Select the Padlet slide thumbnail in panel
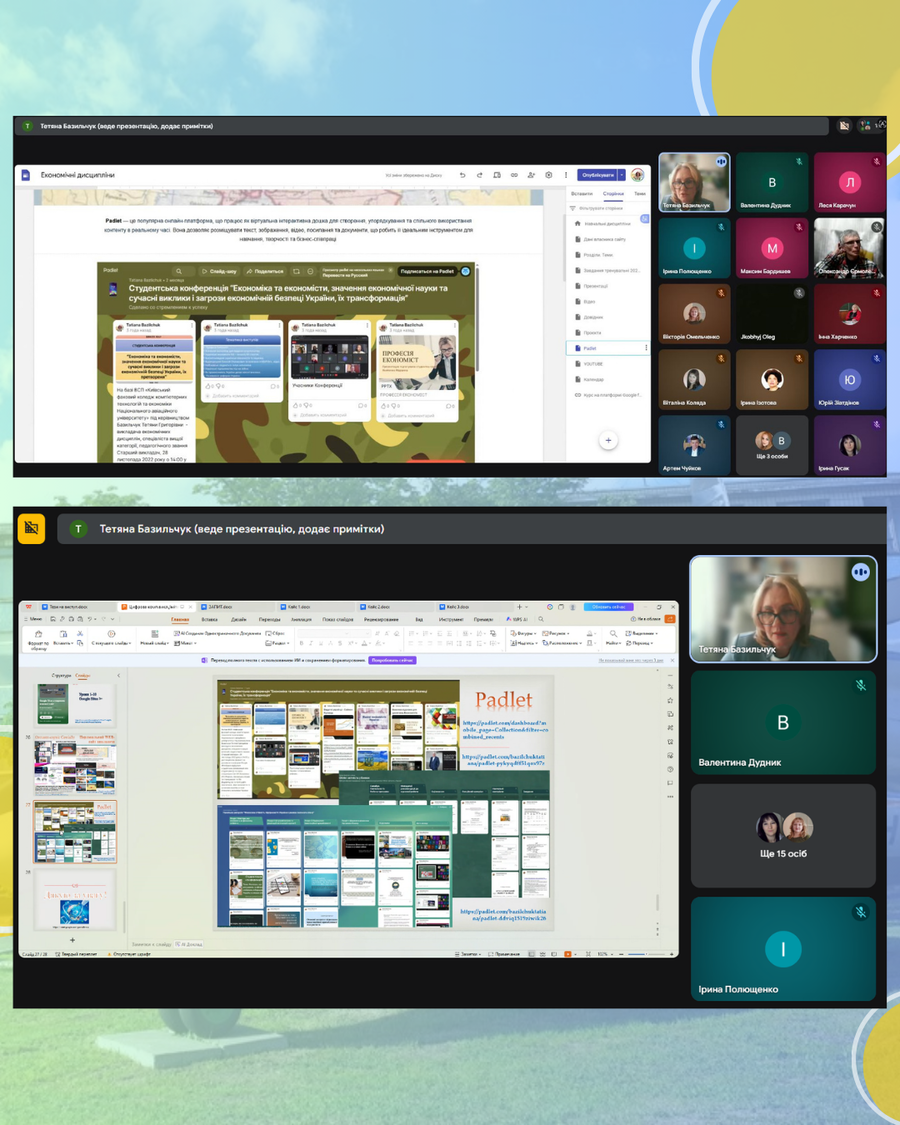Image resolution: width=900 pixels, height=1125 pixels. pos(76,831)
